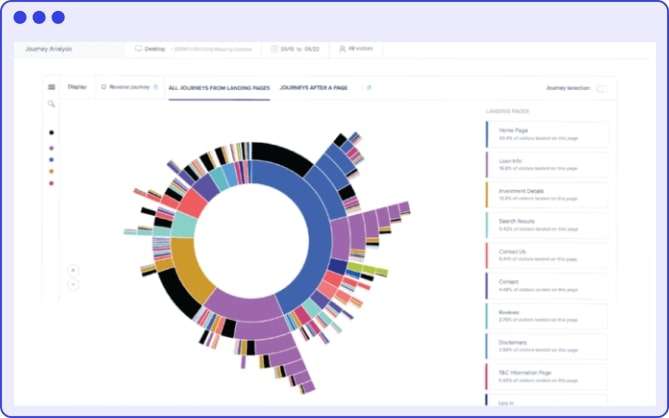Click the black color dot in left legend
This screenshot has width=669, height=418.
[x=52, y=132]
